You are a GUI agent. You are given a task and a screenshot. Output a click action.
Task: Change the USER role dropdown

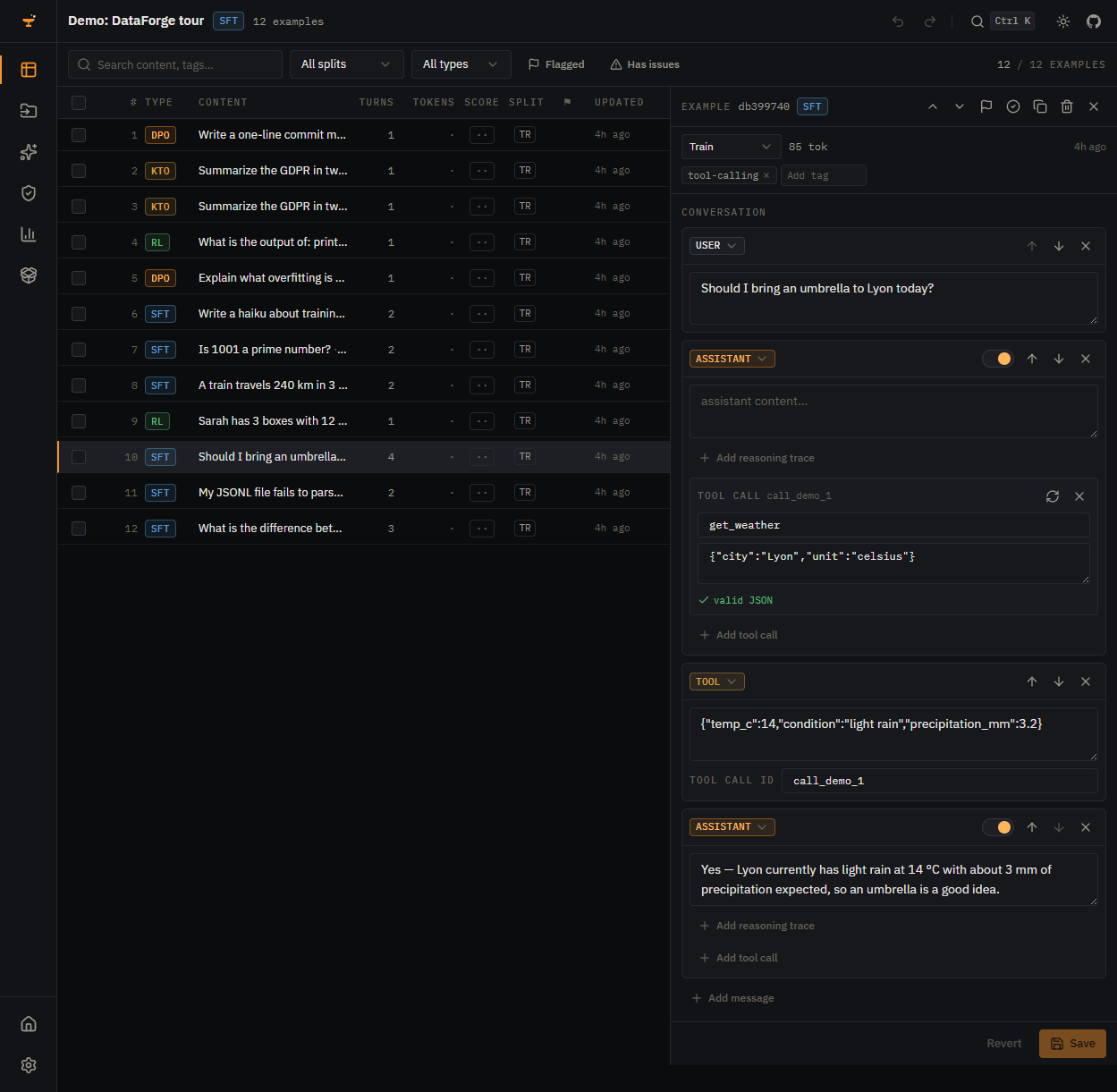tap(717, 246)
